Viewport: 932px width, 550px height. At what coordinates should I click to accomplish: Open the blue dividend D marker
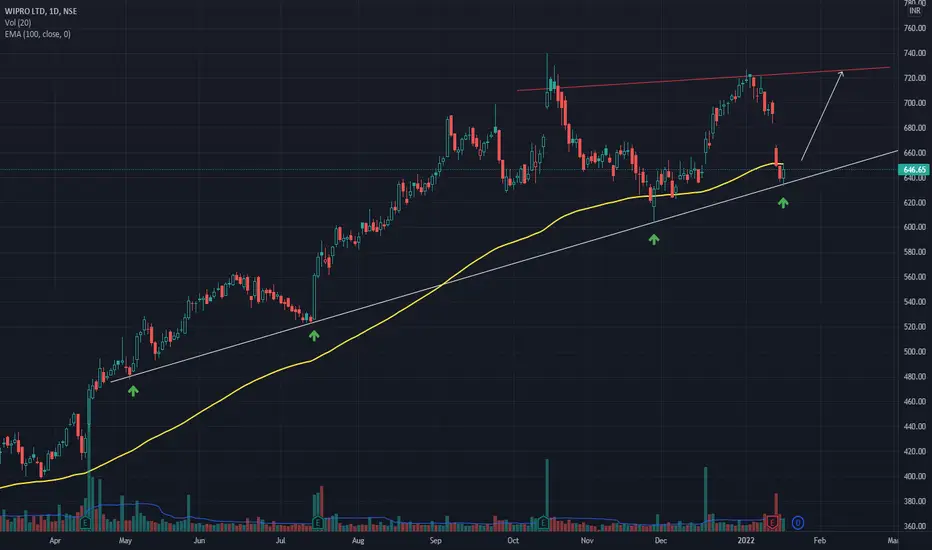[x=798, y=523]
